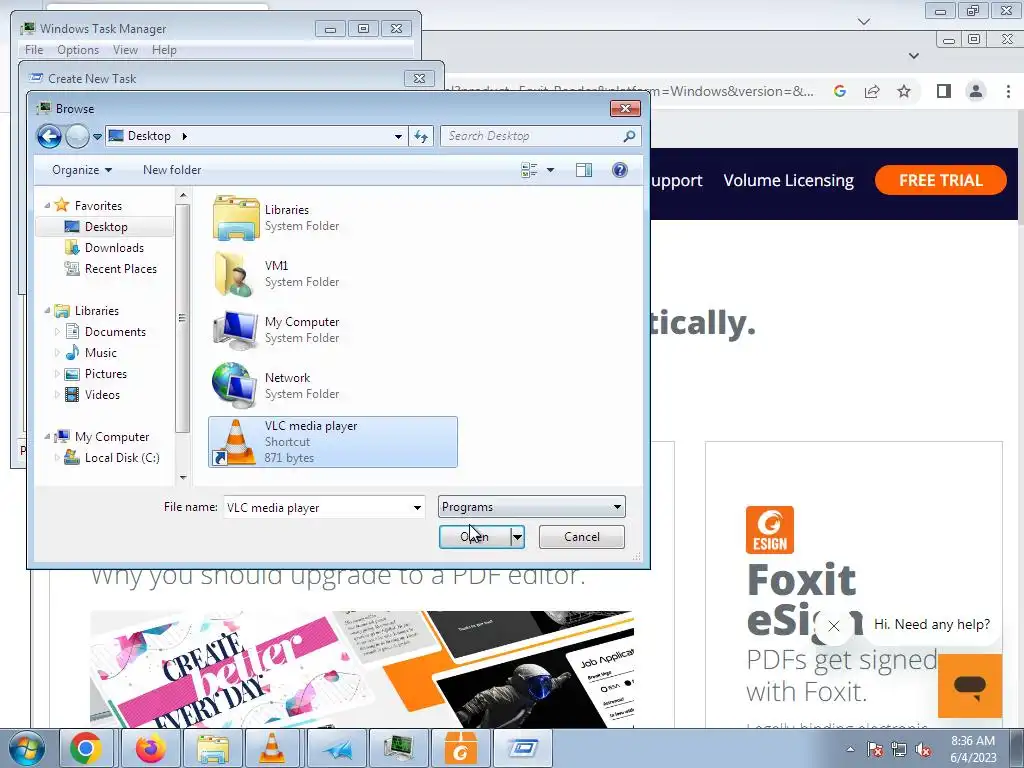1024x768 pixels.
Task: Click Cancel in Browse dialog
Action: pos(581,537)
